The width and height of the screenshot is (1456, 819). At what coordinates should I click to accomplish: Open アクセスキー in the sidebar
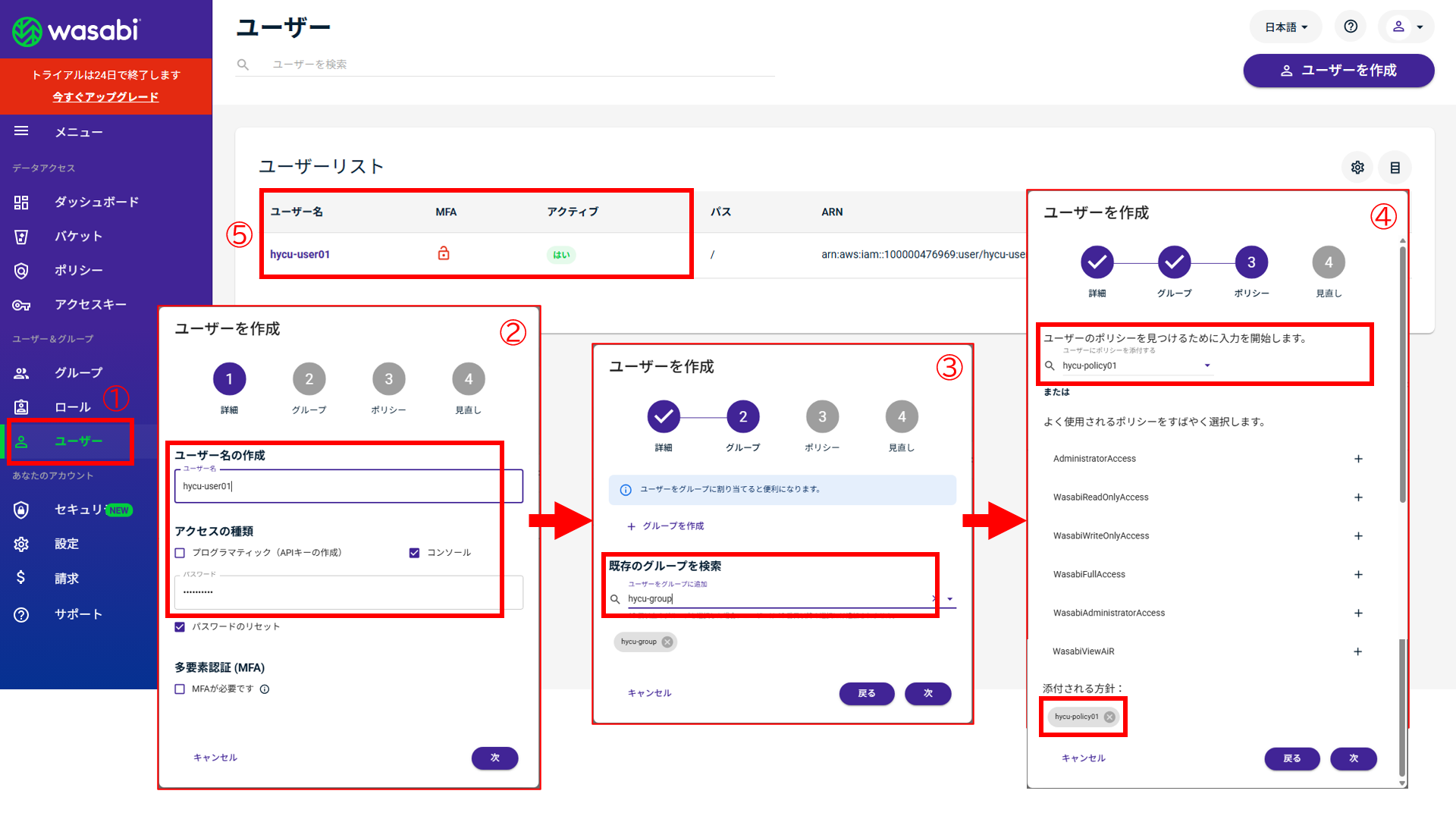tap(89, 304)
